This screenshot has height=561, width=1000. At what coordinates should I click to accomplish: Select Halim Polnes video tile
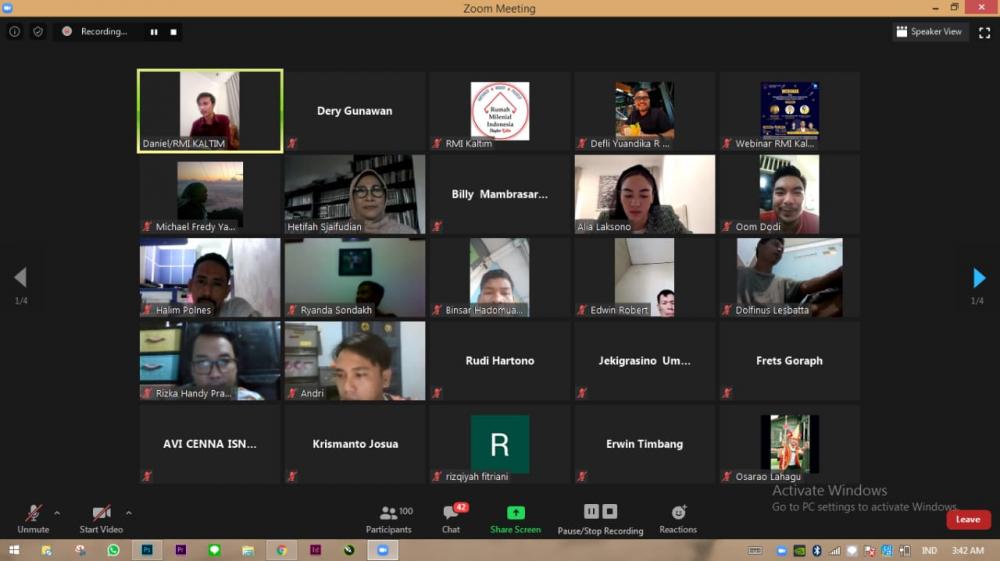(210, 277)
